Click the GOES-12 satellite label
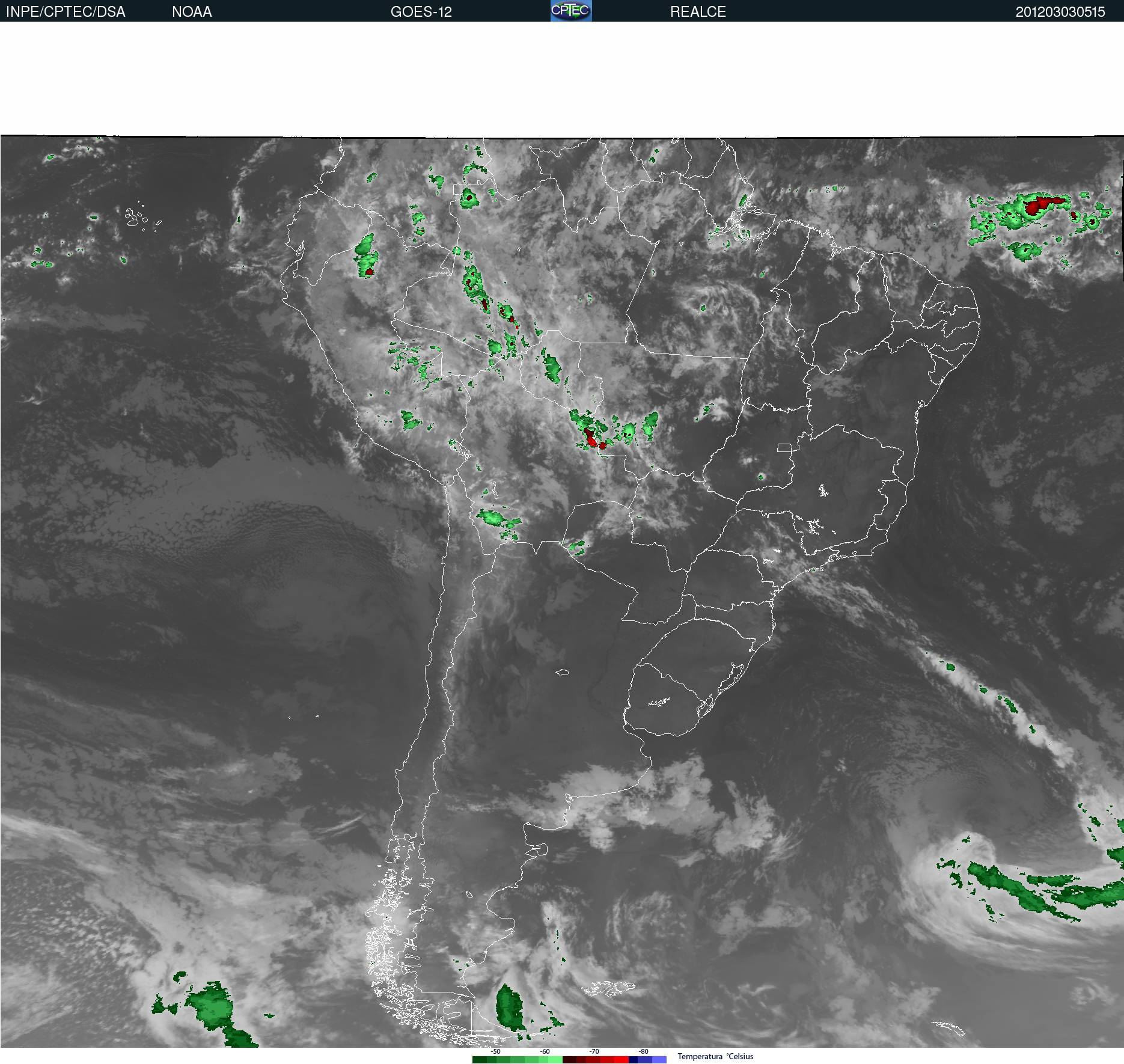Screen dimensions: 1124x1064 (421, 12)
